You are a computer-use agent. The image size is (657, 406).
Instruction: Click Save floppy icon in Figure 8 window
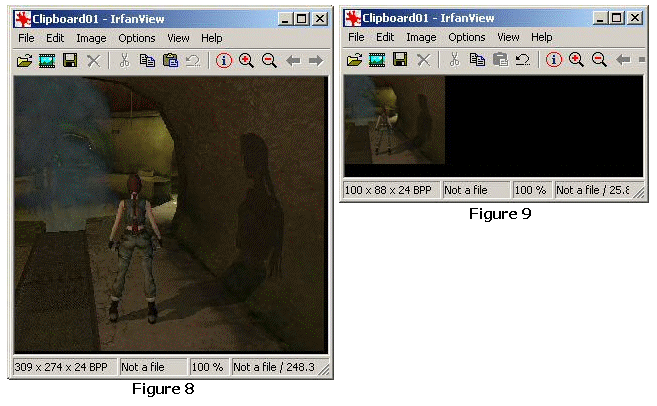[x=70, y=60]
